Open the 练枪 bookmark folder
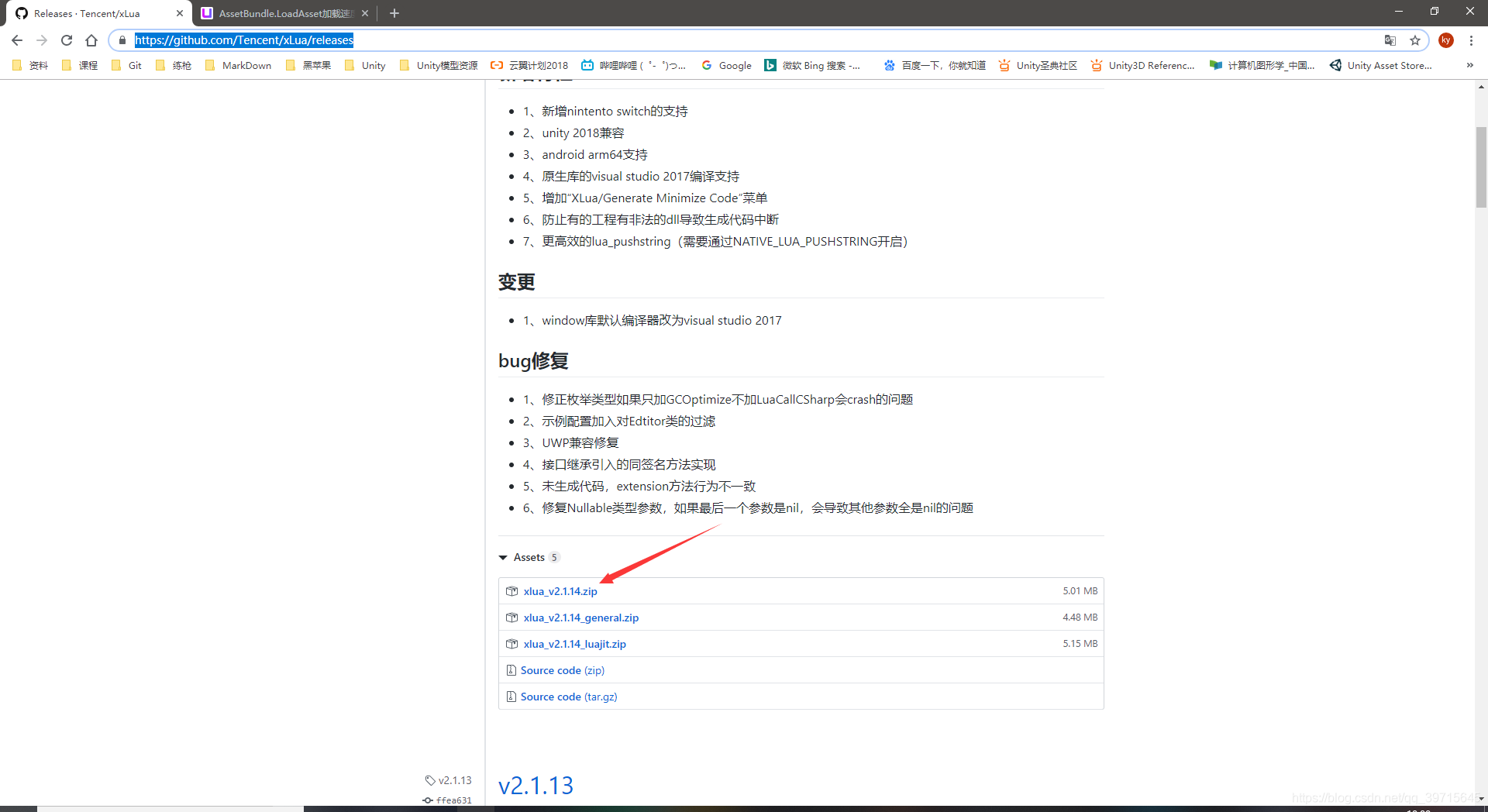 [174, 65]
